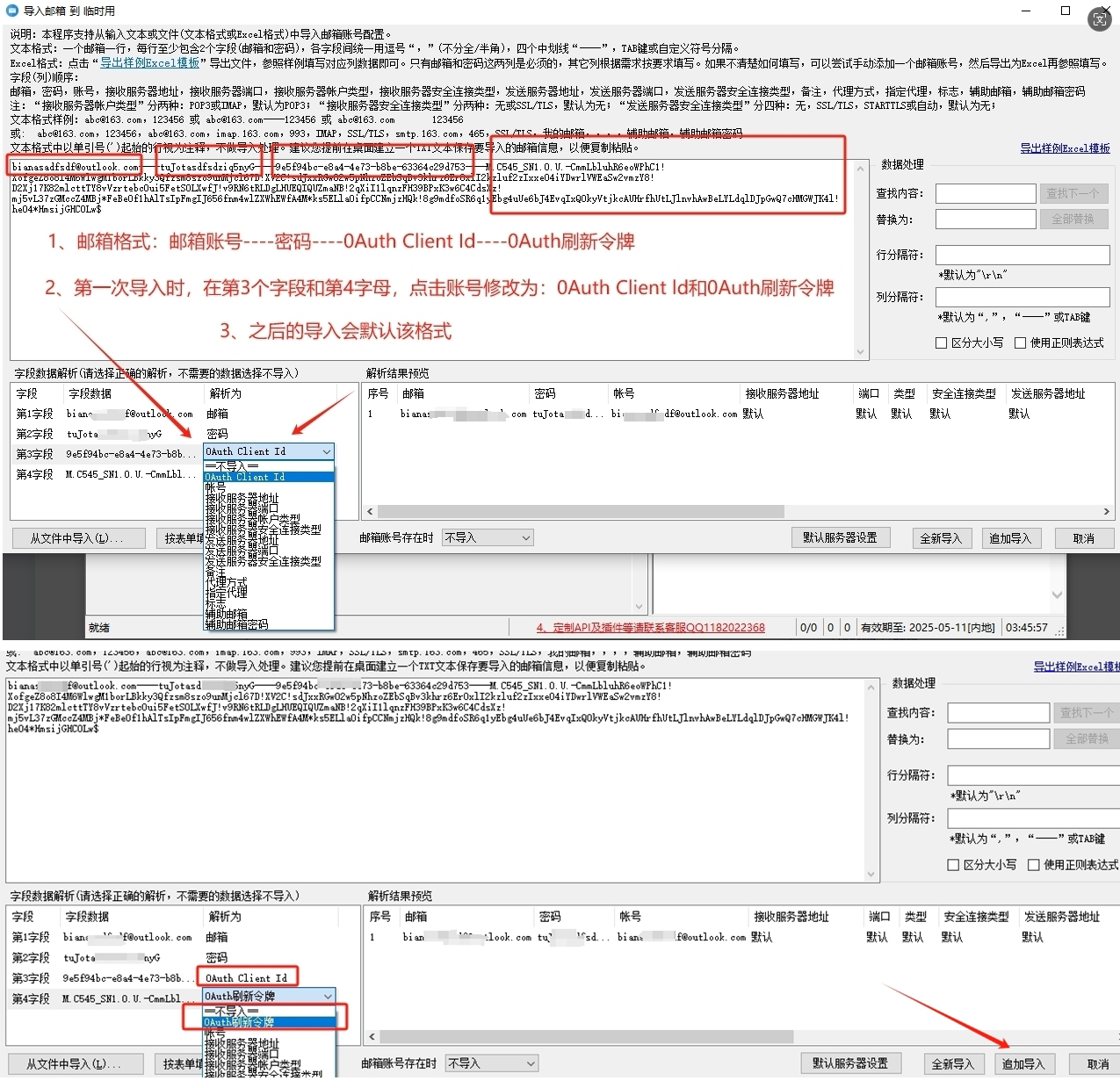Toggle 区分大小写 checkbox in lower dialog
This screenshot has width=1120, height=1088.
[x=953, y=865]
